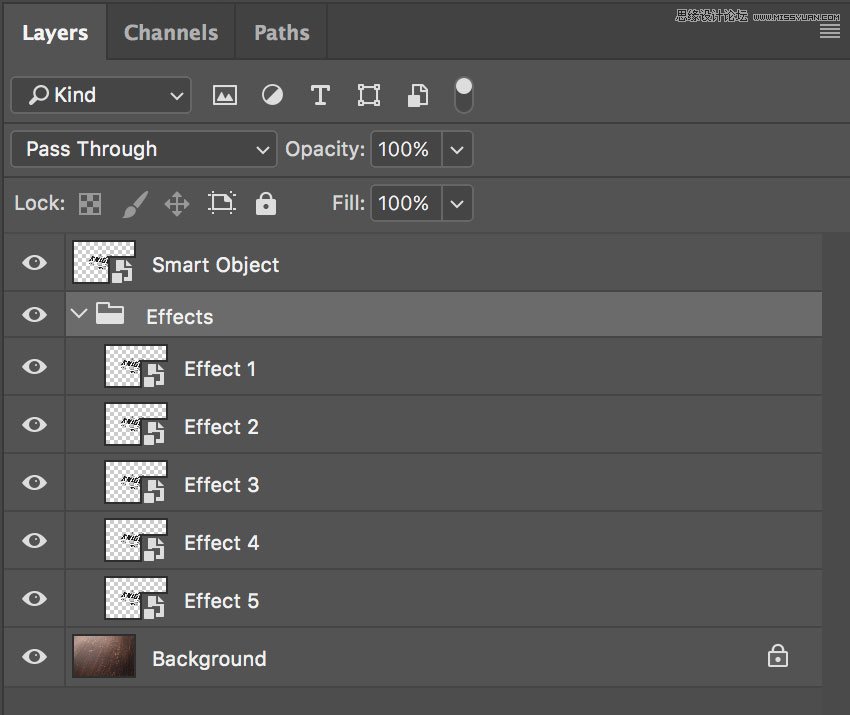This screenshot has height=715, width=850.
Task: Open the Opacity value dropdown arrow
Action: click(457, 150)
